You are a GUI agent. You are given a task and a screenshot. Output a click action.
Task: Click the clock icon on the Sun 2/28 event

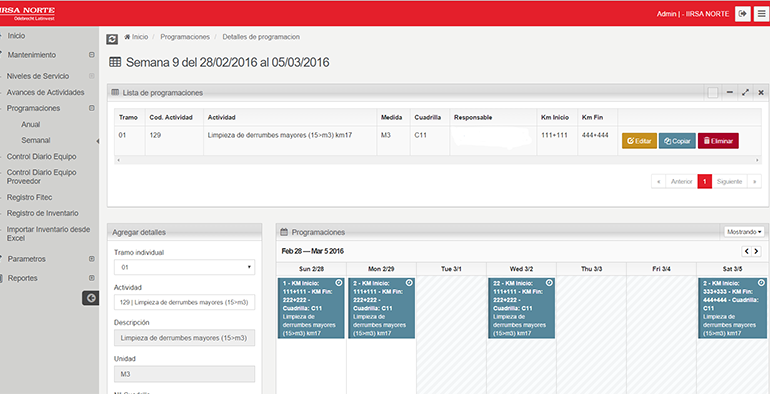pyautogui.click(x=338, y=283)
